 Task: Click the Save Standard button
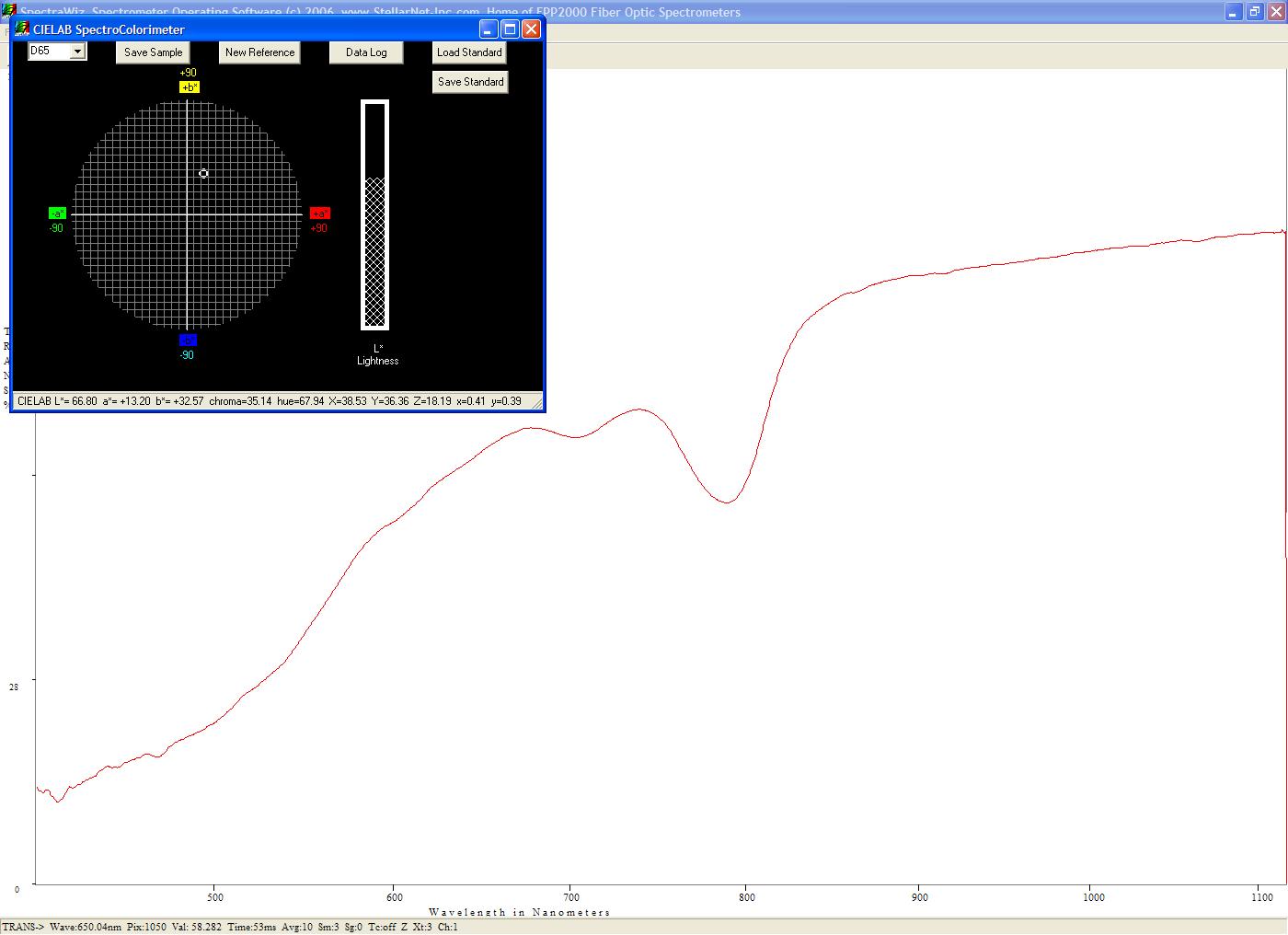point(470,82)
